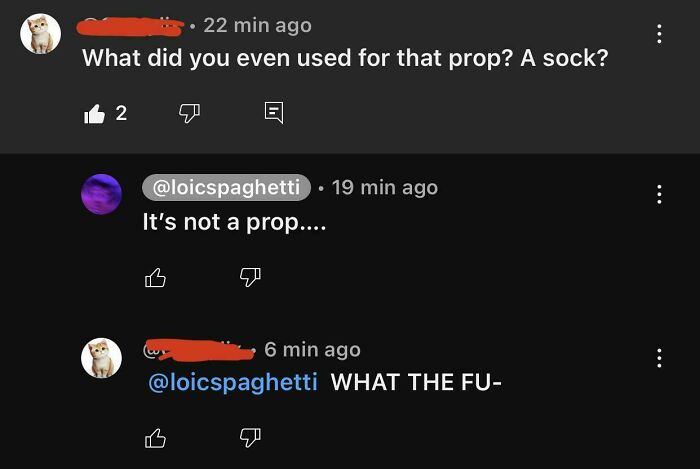700x469 pixels.
Task: Like the "A sock?" top comment
Action: click(95, 114)
